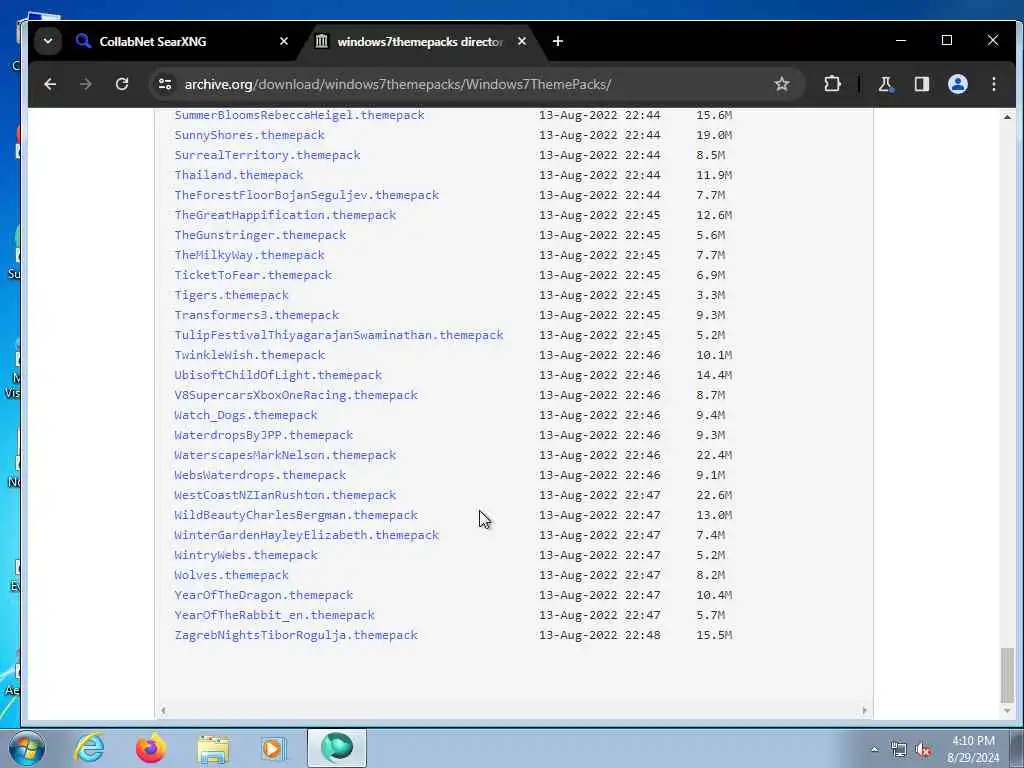Open V8SupercarsXboxOneRacing.themepack

(296, 395)
